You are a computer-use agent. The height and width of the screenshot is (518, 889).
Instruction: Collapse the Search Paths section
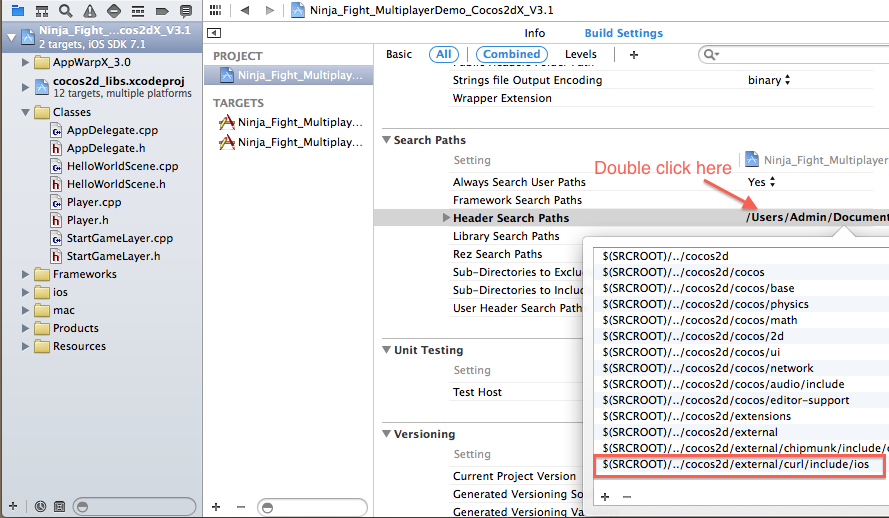(387, 140)
